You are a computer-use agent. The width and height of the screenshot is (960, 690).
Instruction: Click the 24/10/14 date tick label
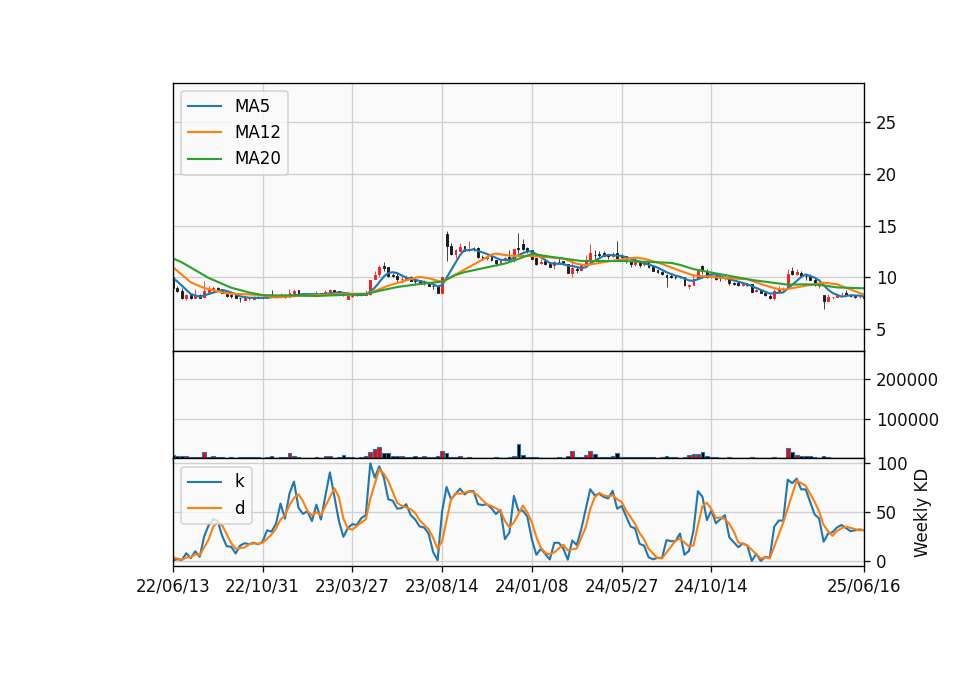click(x=711, y=586)
